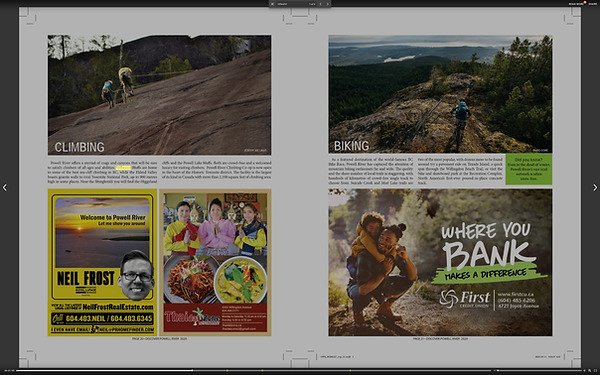Click the Share button at top right
600x375 pixels.
593,4
